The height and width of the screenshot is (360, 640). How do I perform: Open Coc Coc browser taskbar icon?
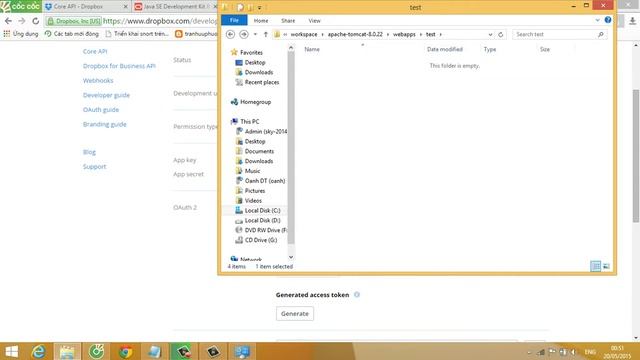[96, 351]
